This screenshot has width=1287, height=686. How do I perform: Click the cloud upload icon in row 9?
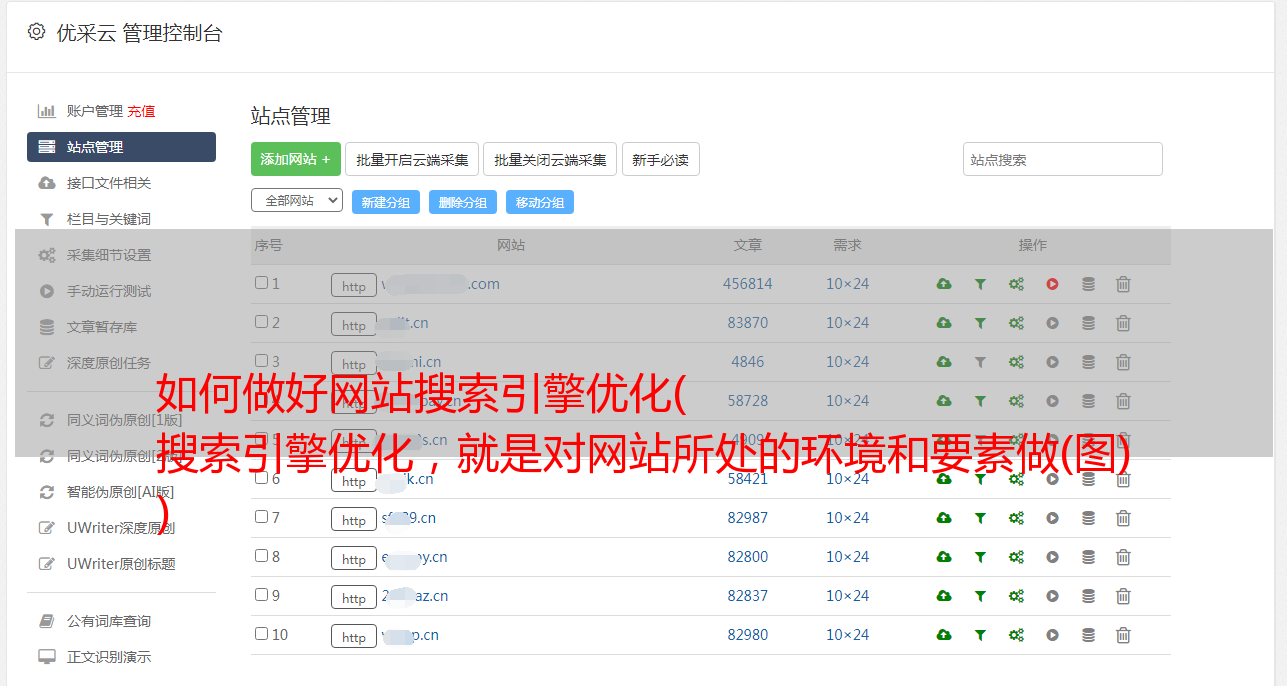coord(944,596)
